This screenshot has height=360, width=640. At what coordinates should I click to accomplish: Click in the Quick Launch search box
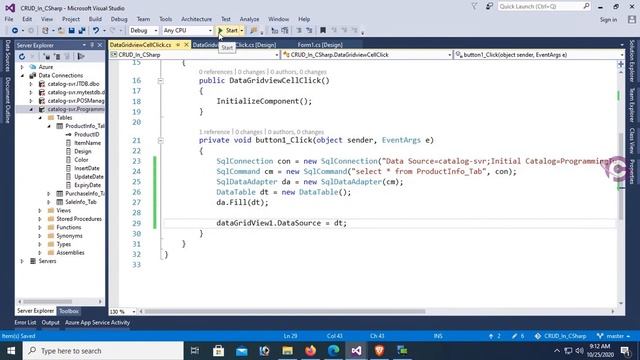coord(541,7)
